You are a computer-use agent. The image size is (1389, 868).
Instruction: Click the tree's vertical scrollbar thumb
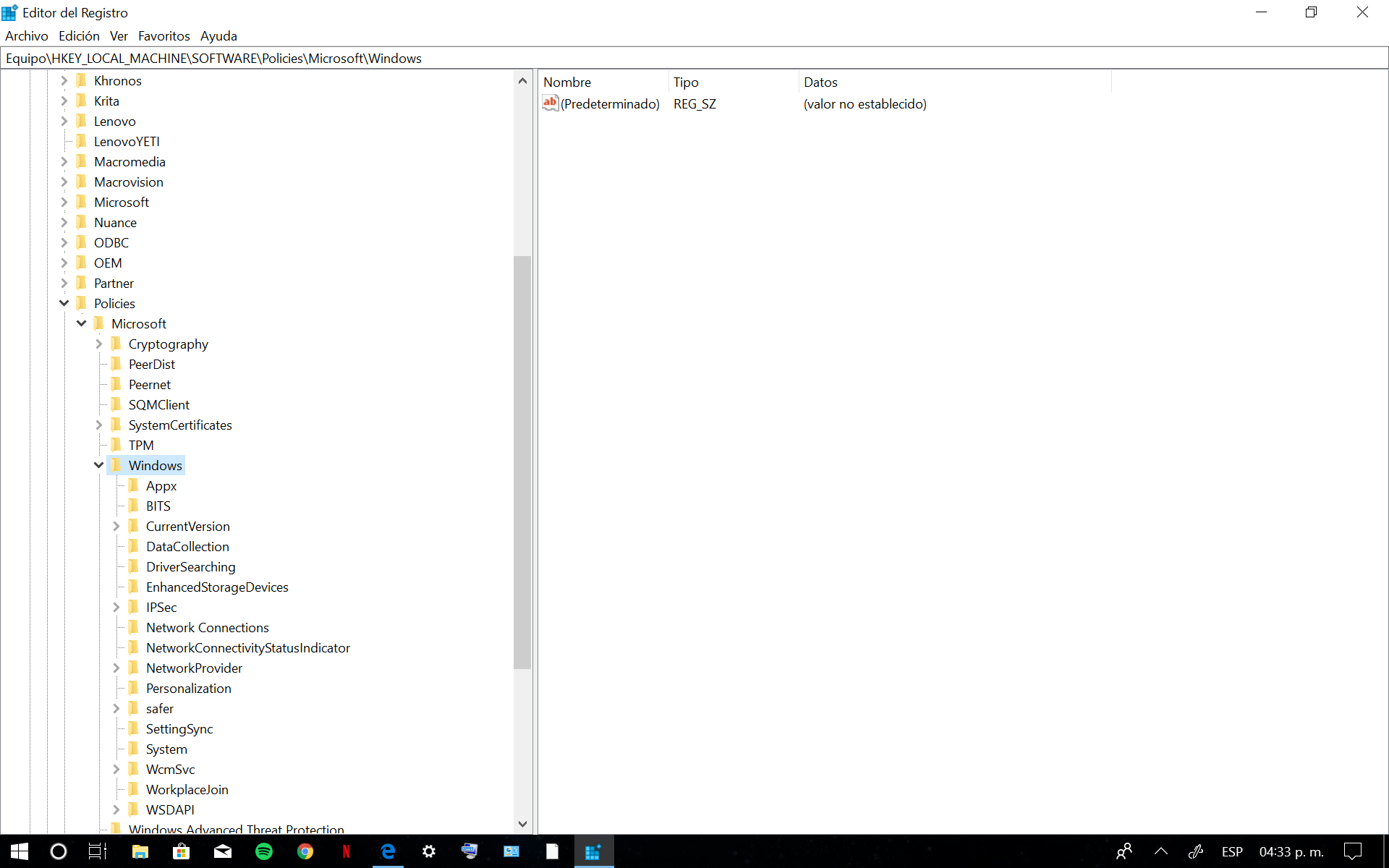point(522,462)
